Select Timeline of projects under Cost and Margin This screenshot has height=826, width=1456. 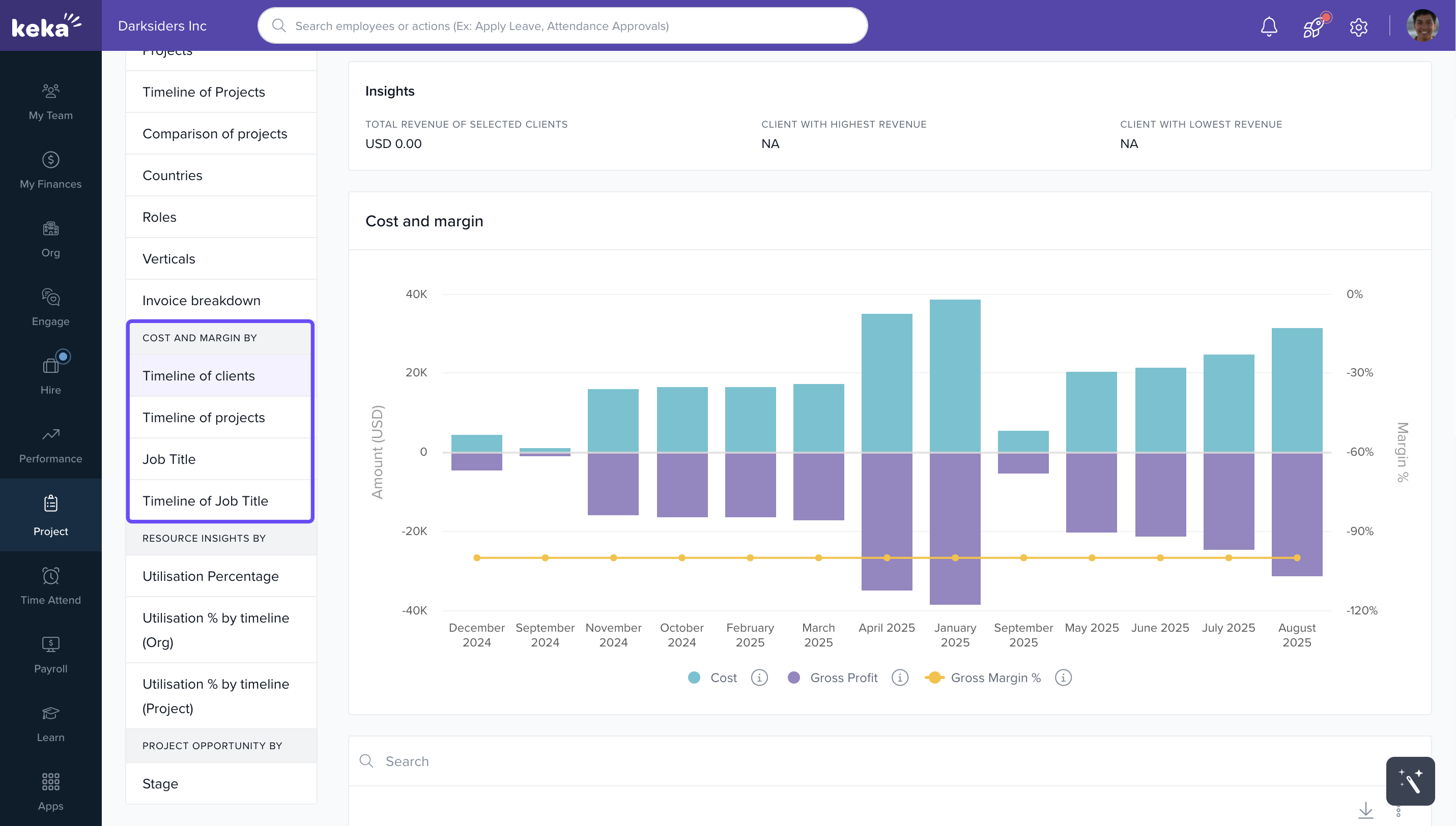pos(203,418)
